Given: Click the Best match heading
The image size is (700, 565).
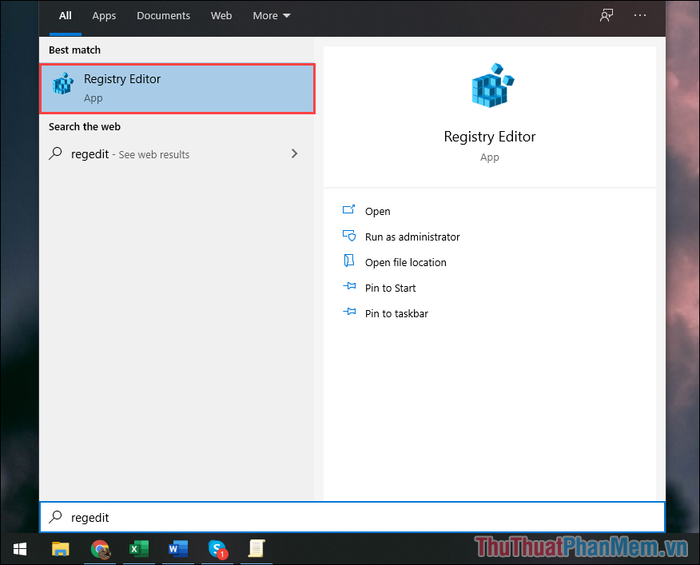Looking at the screenshot, I should pos(75,50).
